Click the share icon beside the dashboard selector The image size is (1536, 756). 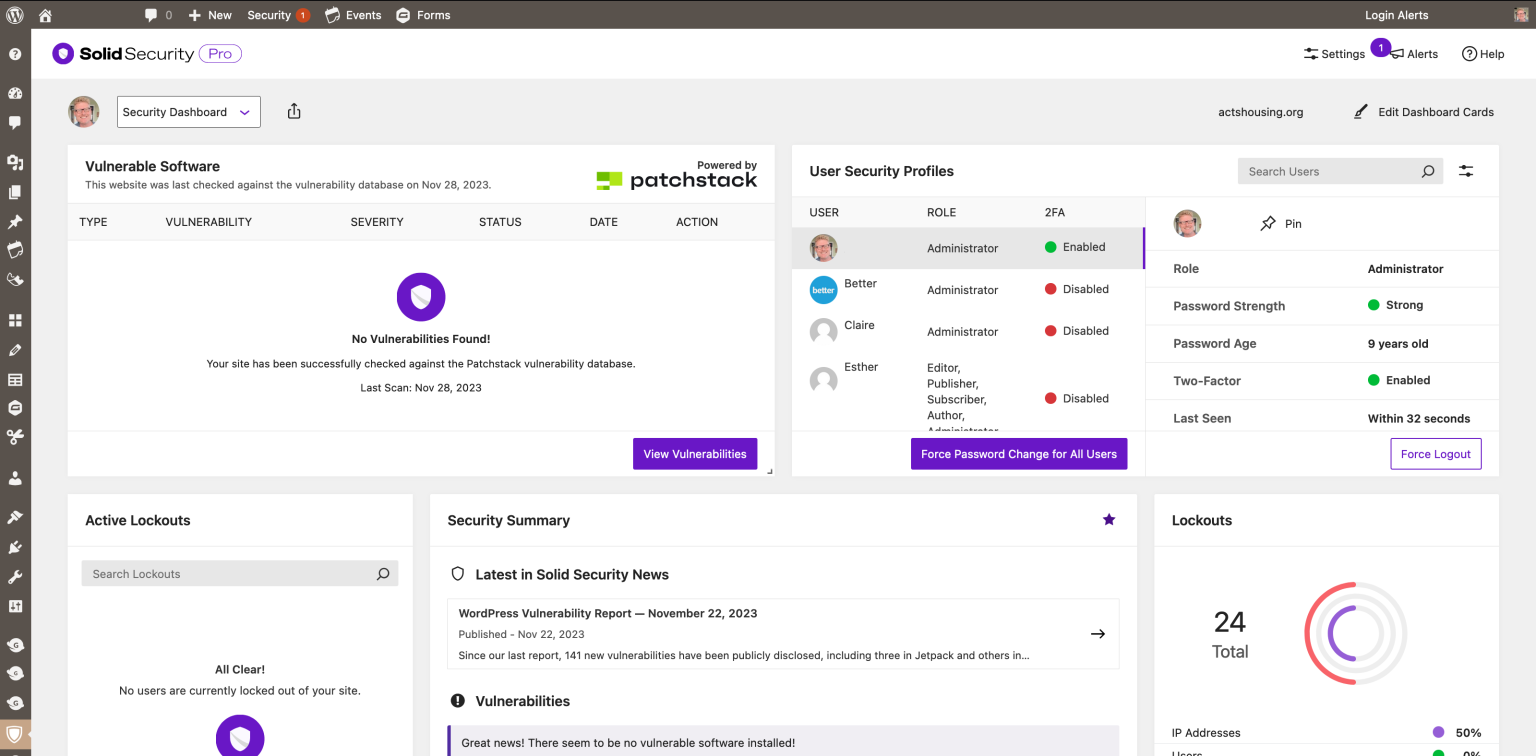pyautogui.click(x=293, y=111)
